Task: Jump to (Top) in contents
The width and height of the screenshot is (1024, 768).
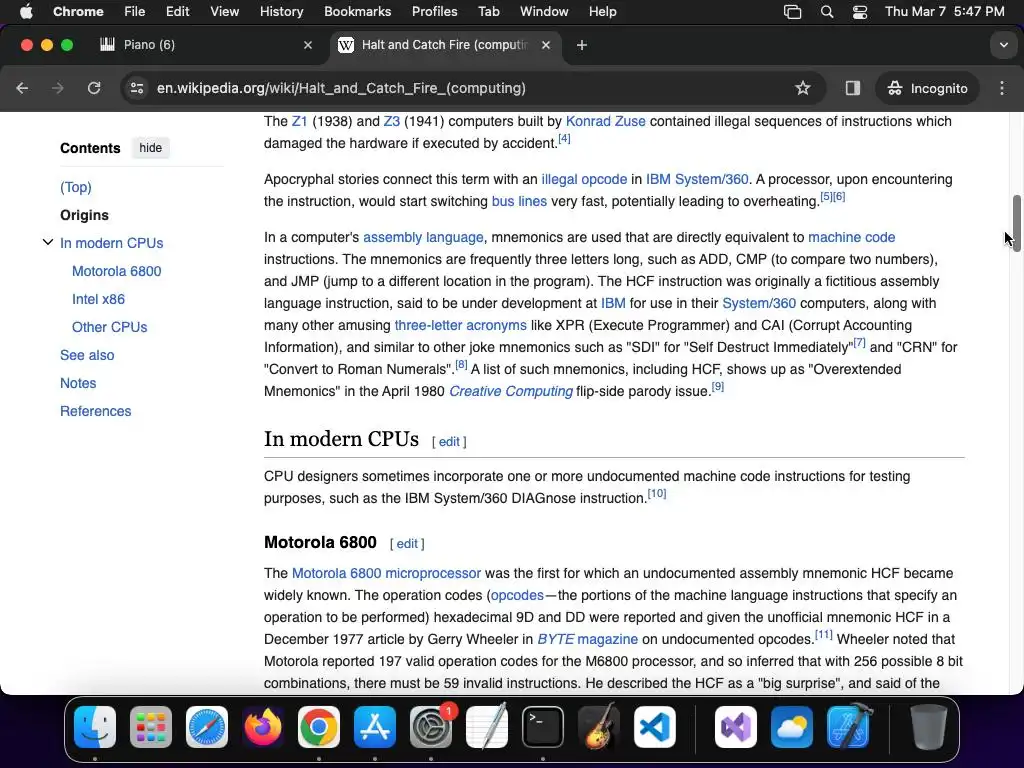Action: click(76, 187)
